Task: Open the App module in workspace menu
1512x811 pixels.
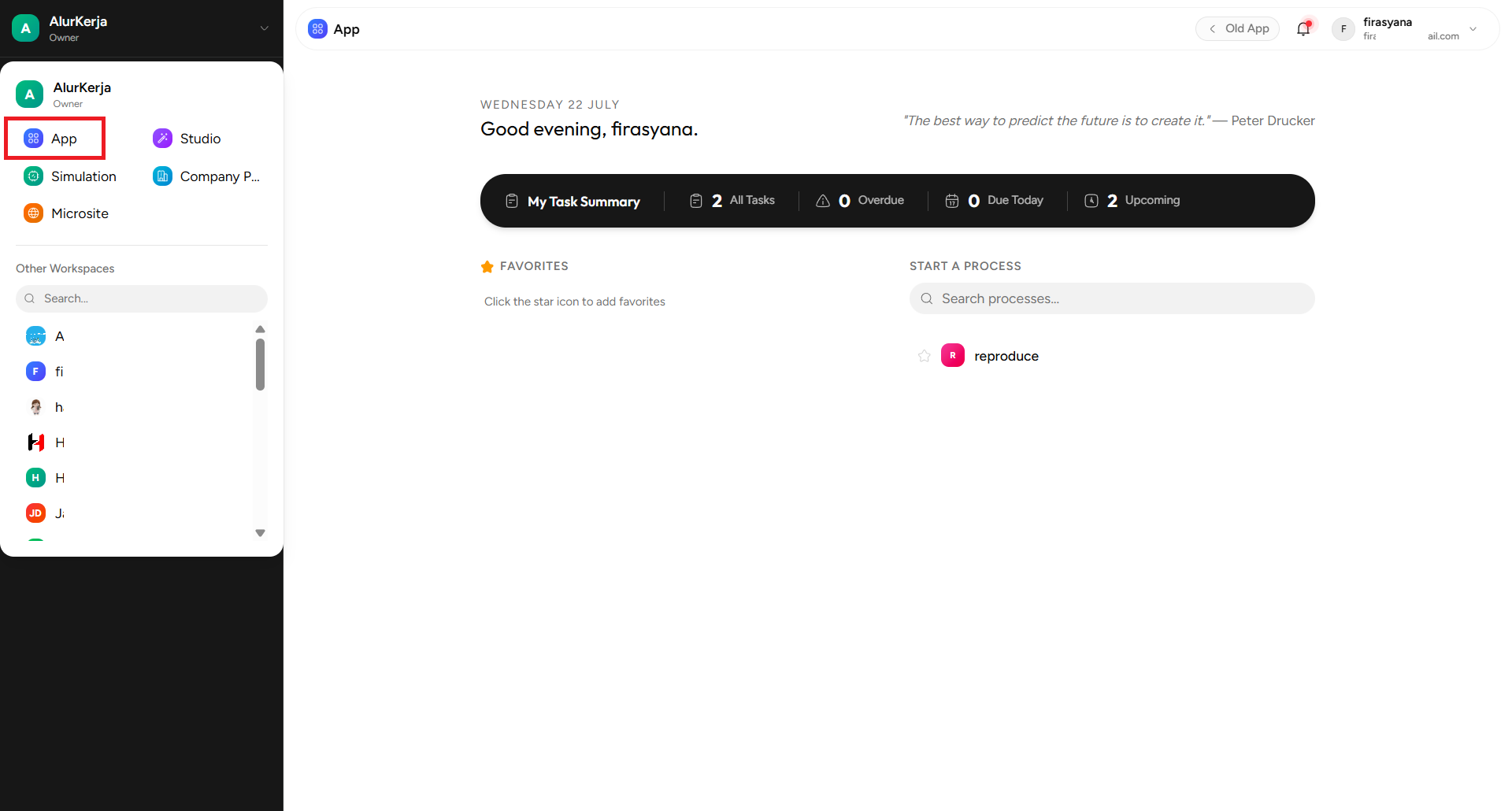Action: coord(54,139)
